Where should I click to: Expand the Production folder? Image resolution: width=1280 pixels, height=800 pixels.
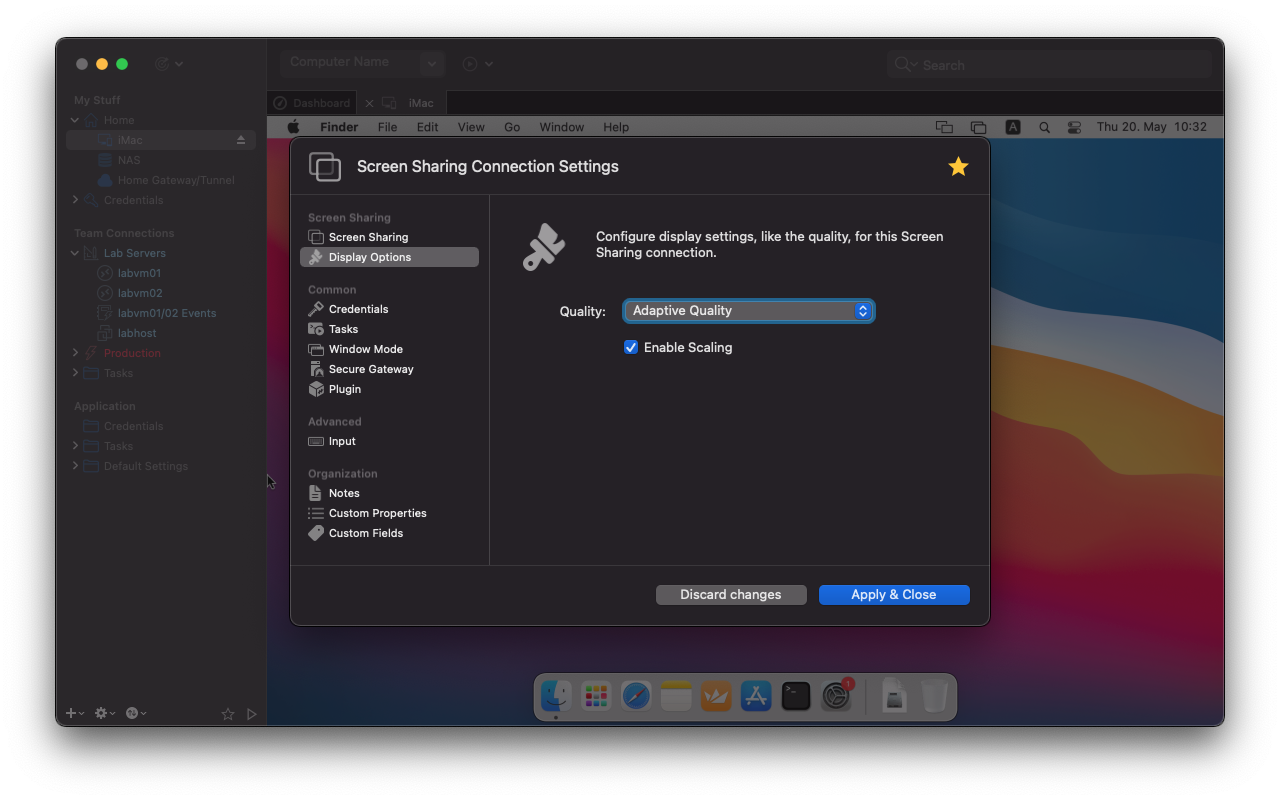pyautogui.click(x=74, y=353)
